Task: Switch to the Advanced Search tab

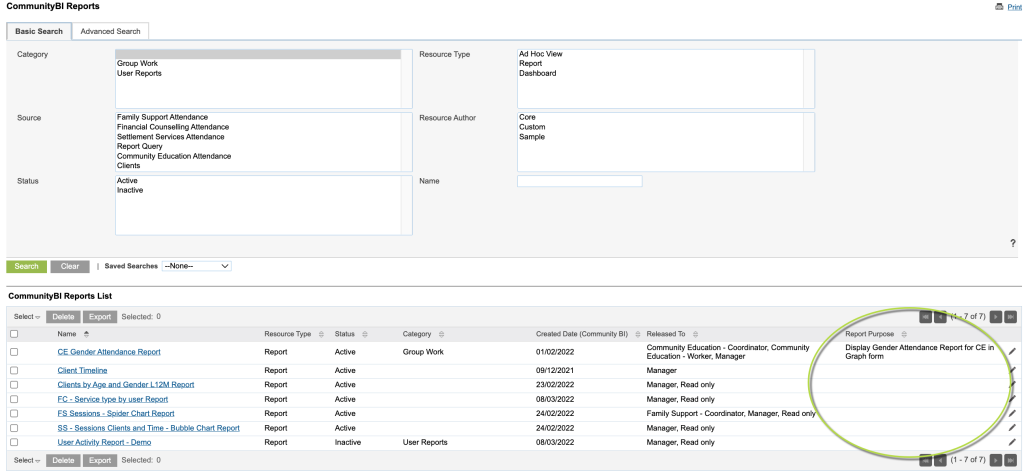Action: point(110,31)
